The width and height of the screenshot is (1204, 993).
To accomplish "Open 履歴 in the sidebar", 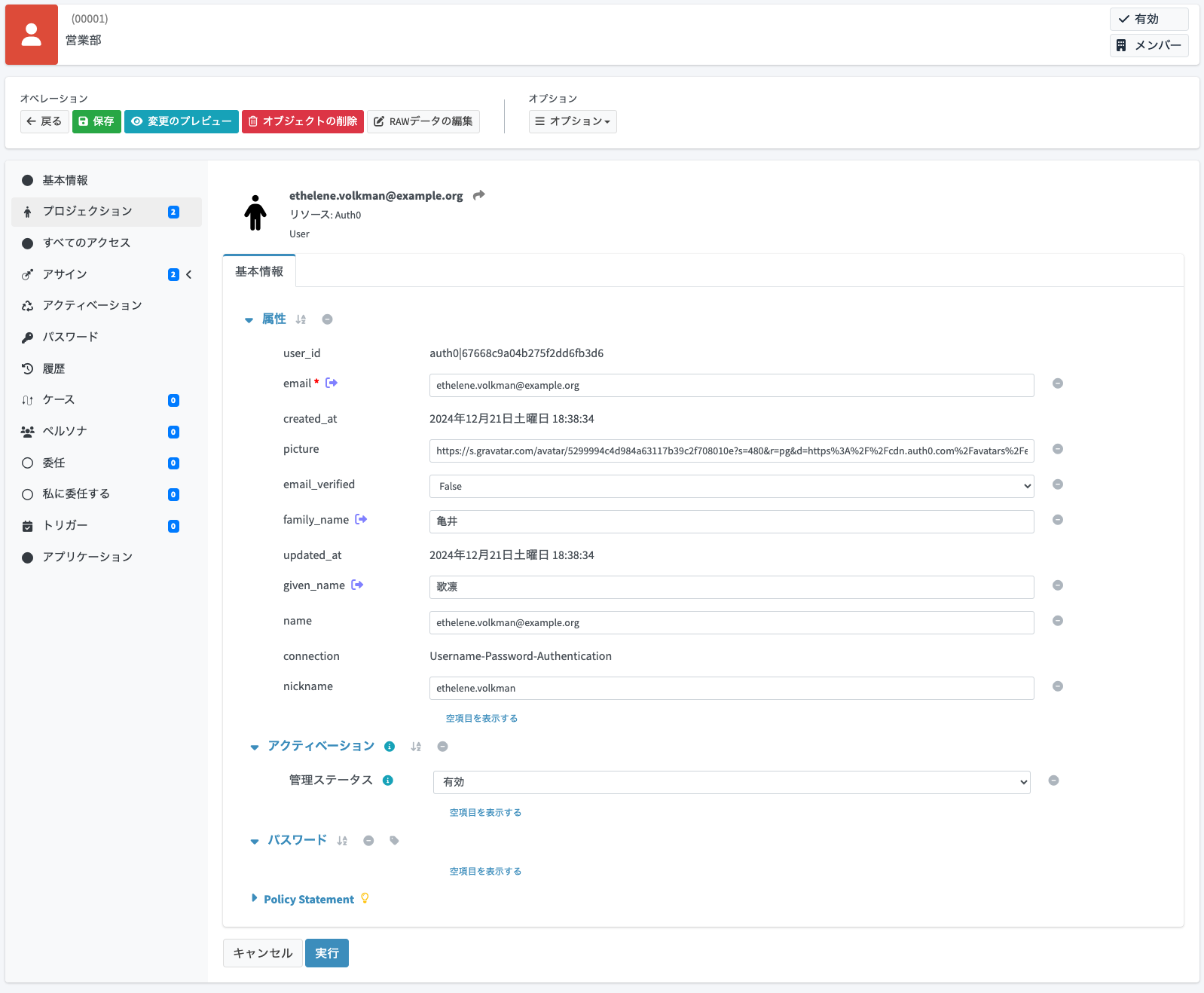I will (x=106, y=368).
